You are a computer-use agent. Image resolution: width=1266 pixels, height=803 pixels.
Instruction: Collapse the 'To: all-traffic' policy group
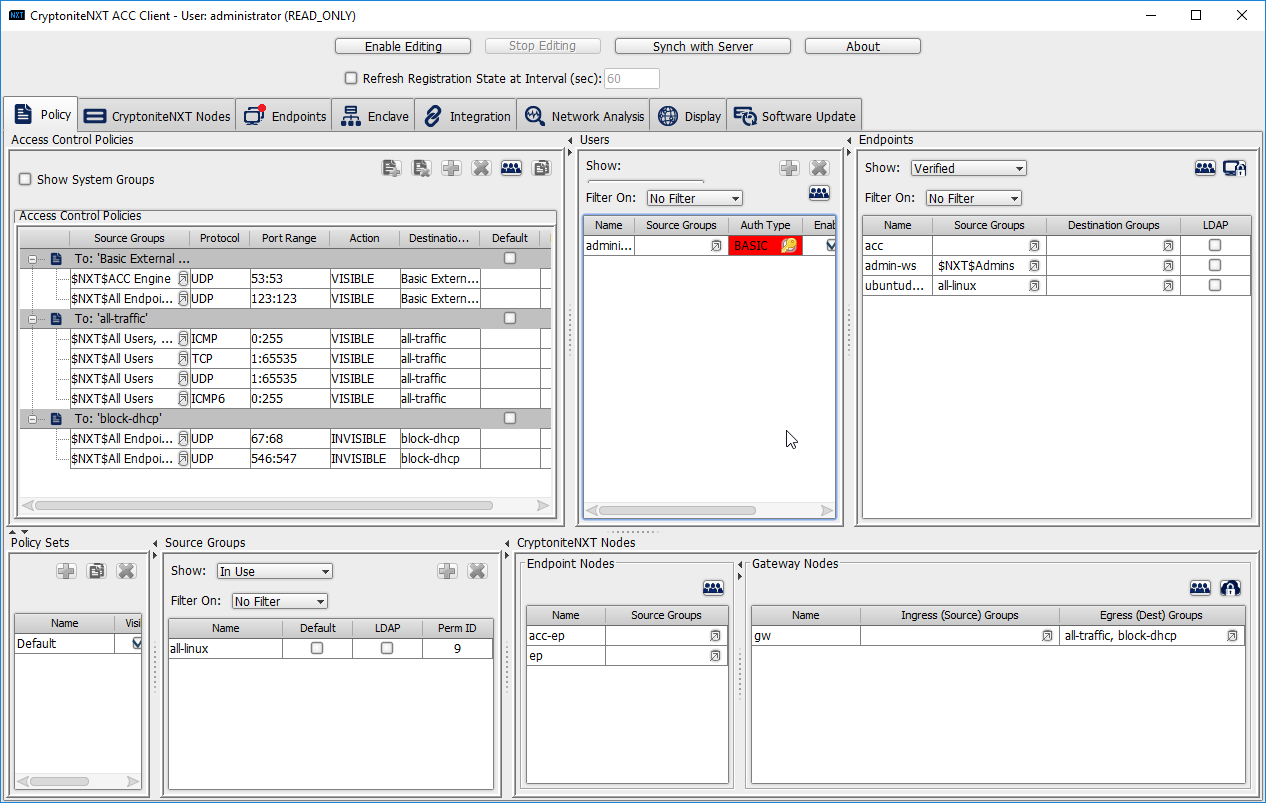coord(32,319)
